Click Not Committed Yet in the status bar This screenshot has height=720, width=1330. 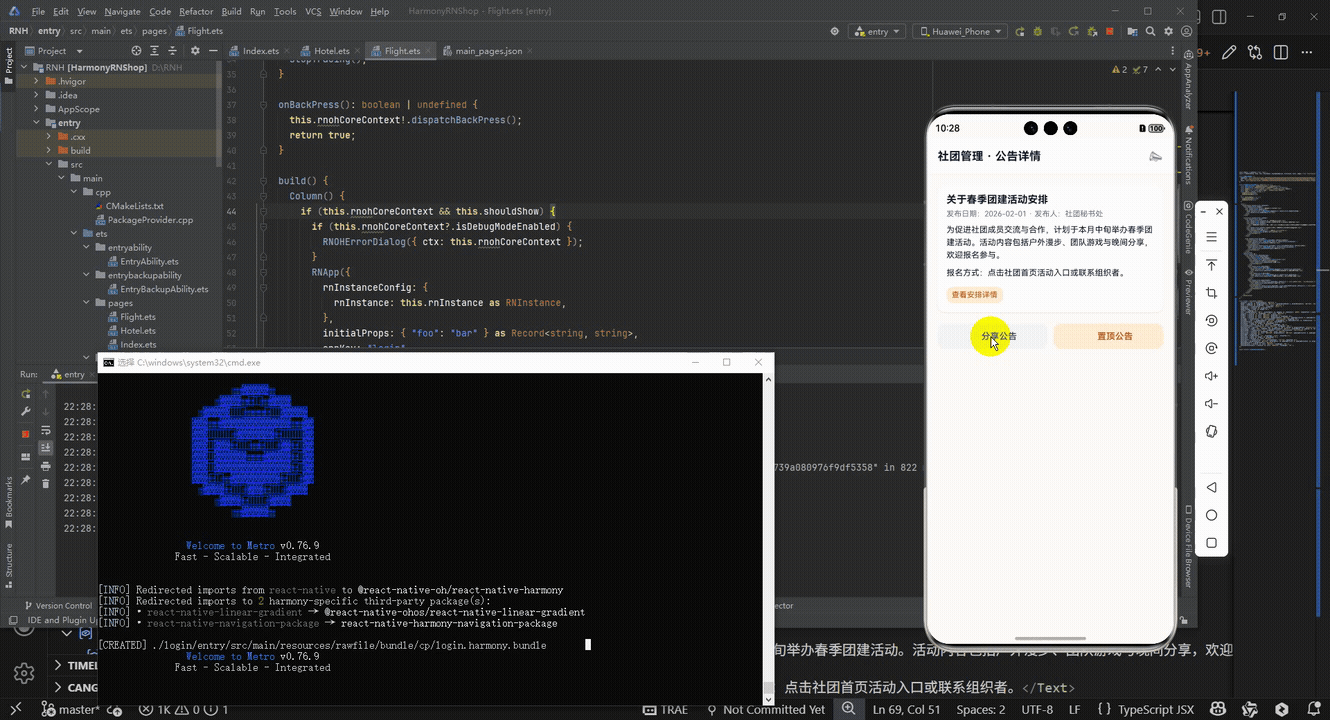click(x=775, y=709)
